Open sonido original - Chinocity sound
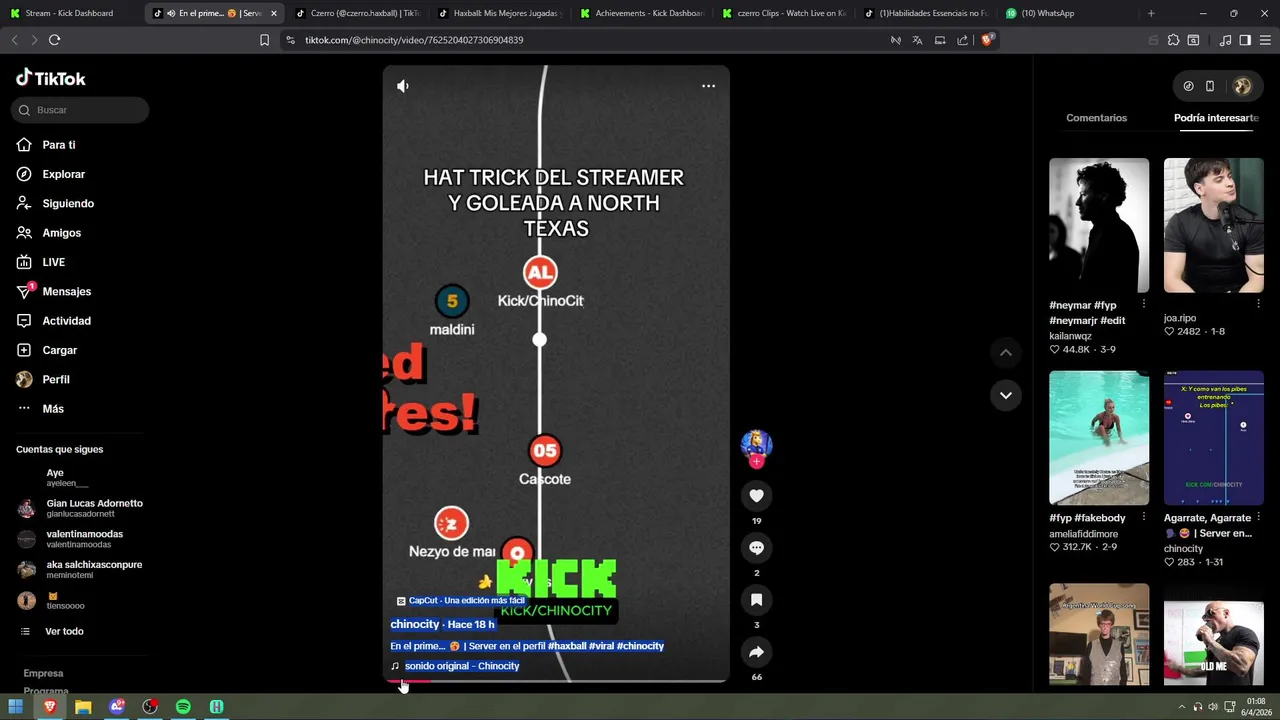The height and width of the screenshot is (720, 1280). point(462,666)
